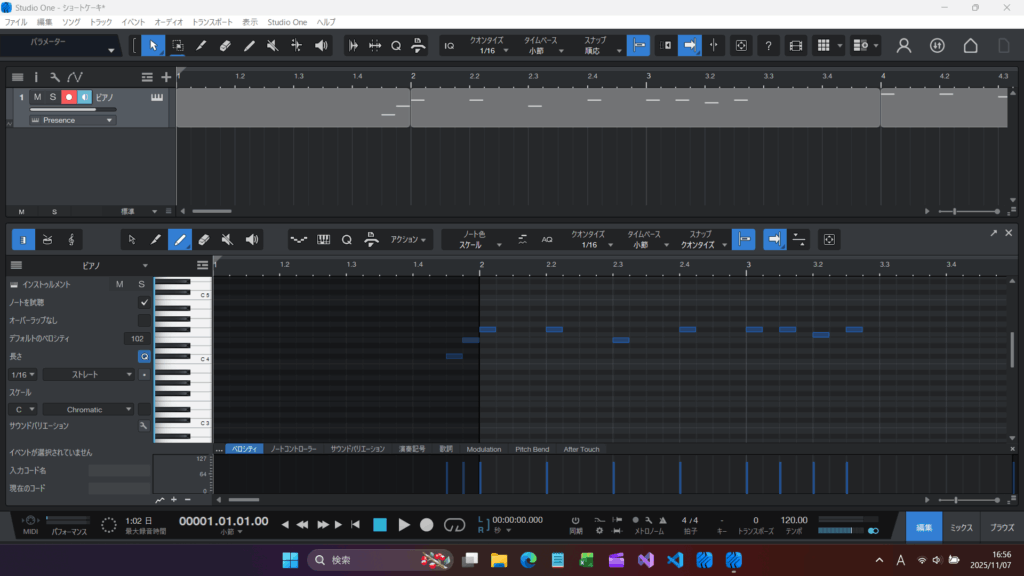Toggle record arm on the ピアノ track

[x=69, y=97]
